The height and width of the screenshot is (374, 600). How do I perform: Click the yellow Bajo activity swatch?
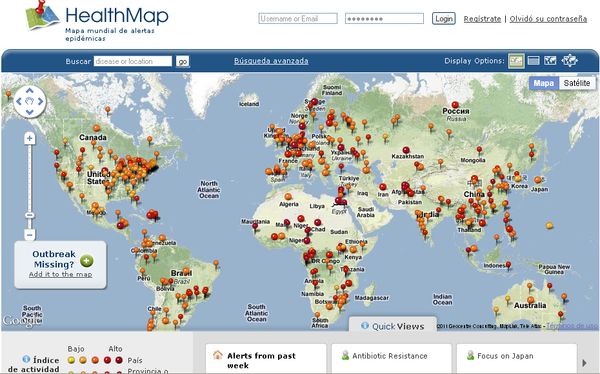tap(71, 360)
